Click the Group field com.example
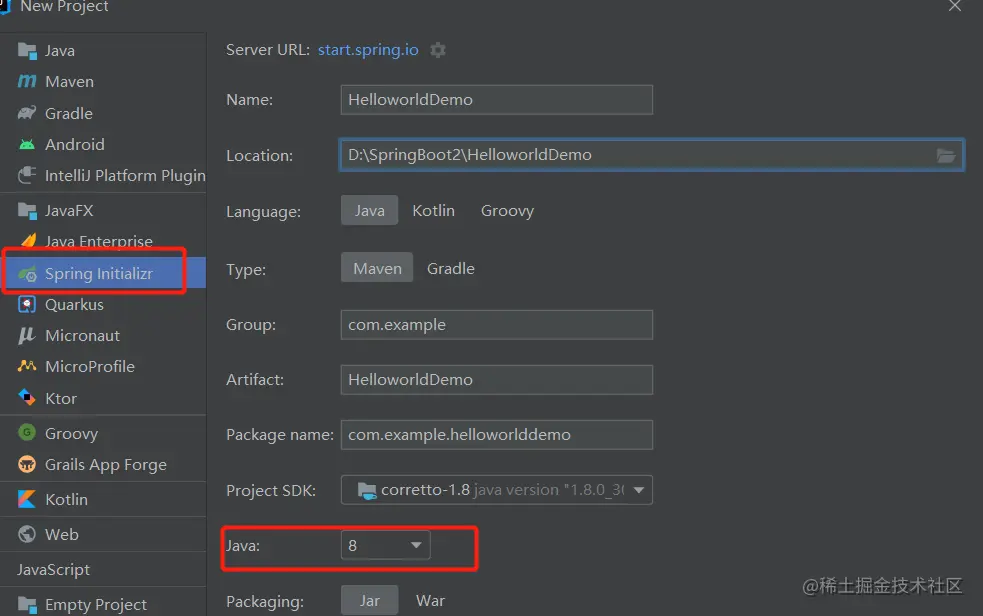 [x=497, y=325]
